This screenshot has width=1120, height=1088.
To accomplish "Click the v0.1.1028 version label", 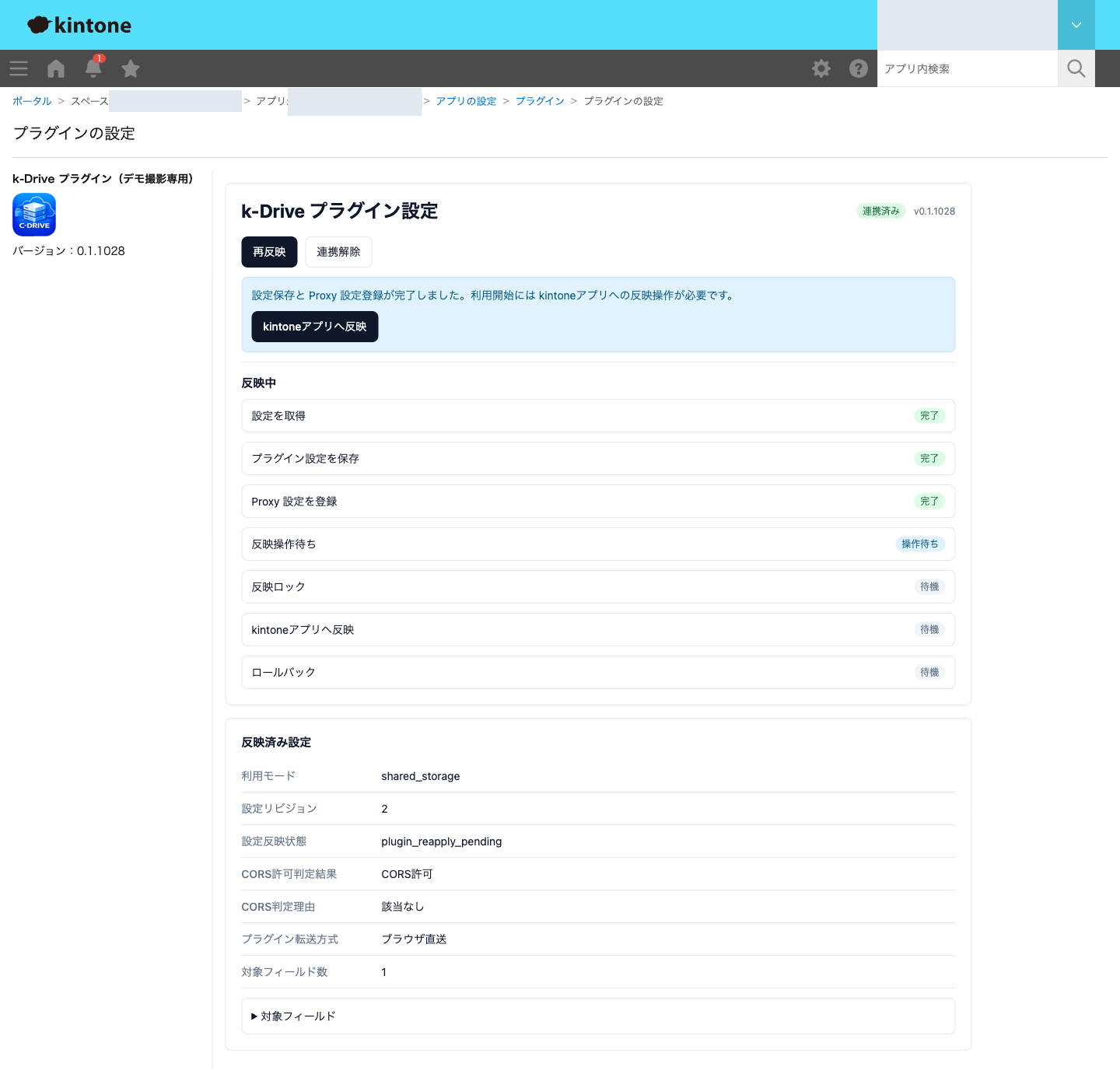I will pyautogui.click(x=934, y=212).
